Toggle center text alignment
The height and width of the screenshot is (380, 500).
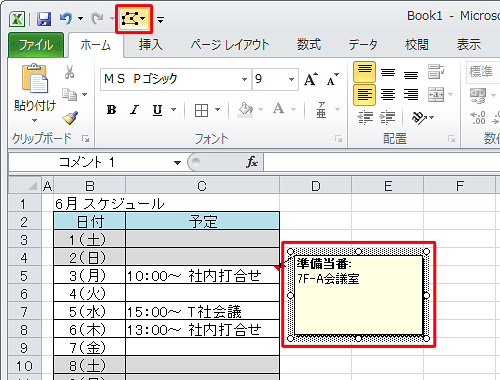388,95
